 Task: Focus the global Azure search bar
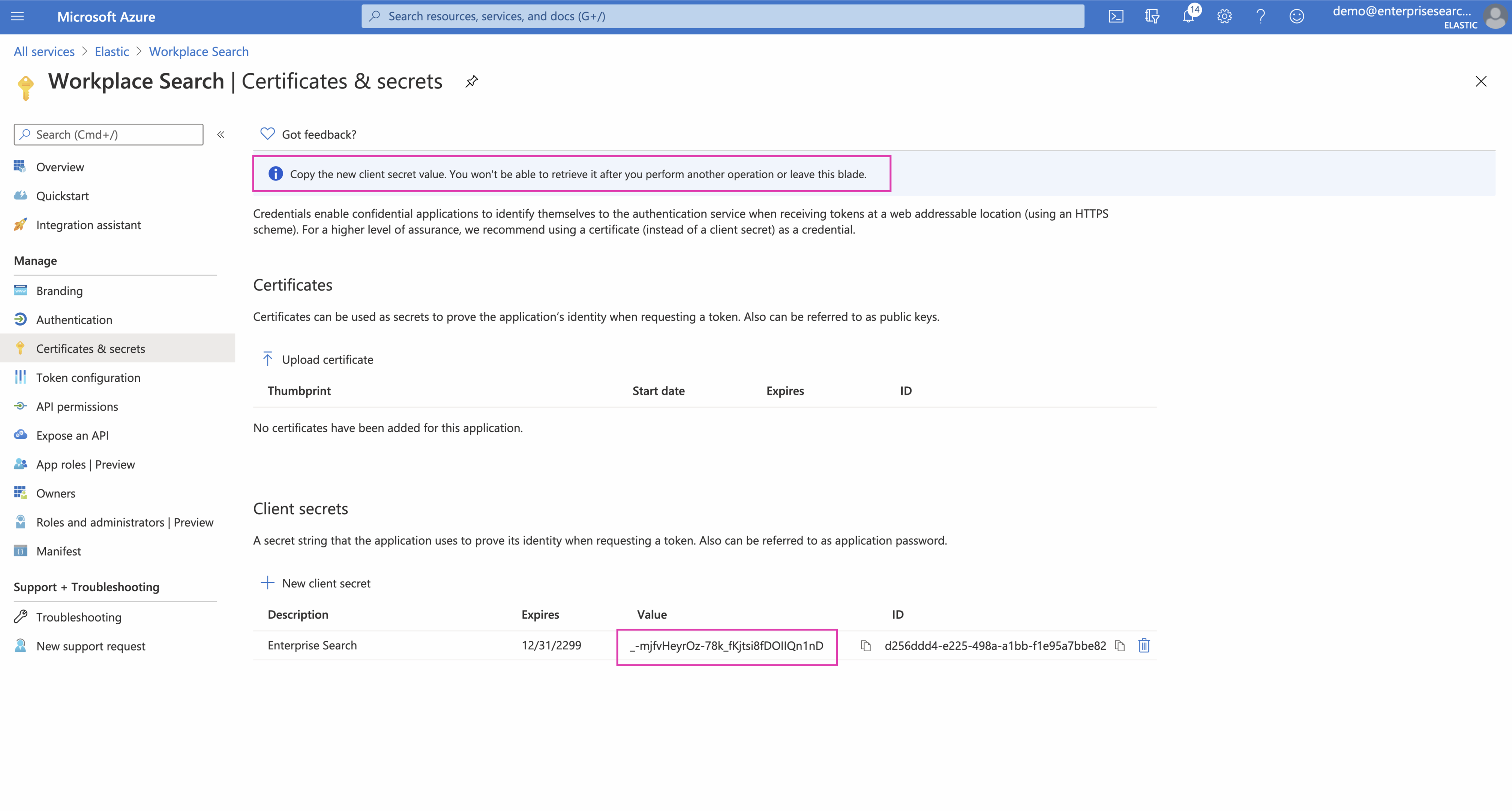pyautogui.click(x=722, y=17)
